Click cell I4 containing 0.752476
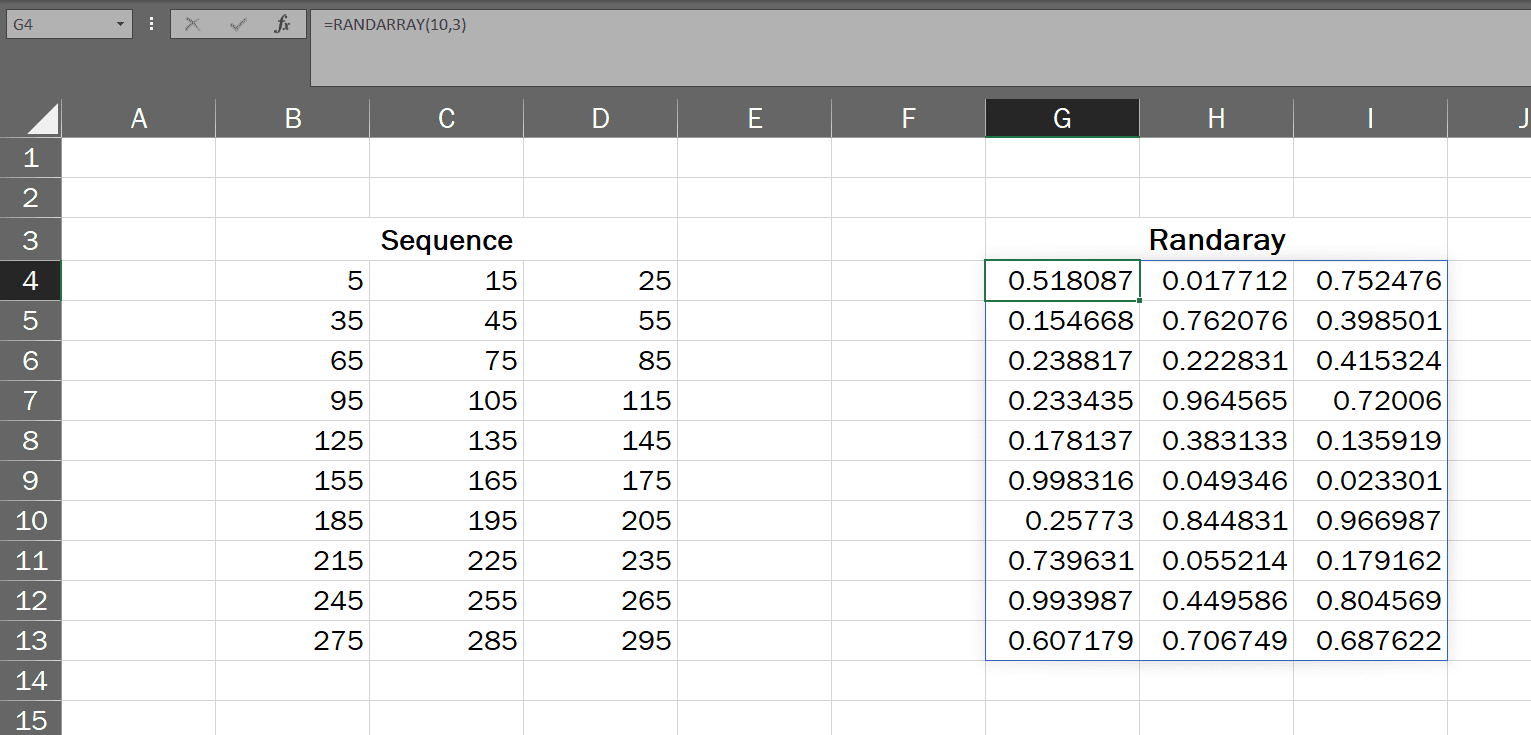The image size is (1531, 735). 1370,280
